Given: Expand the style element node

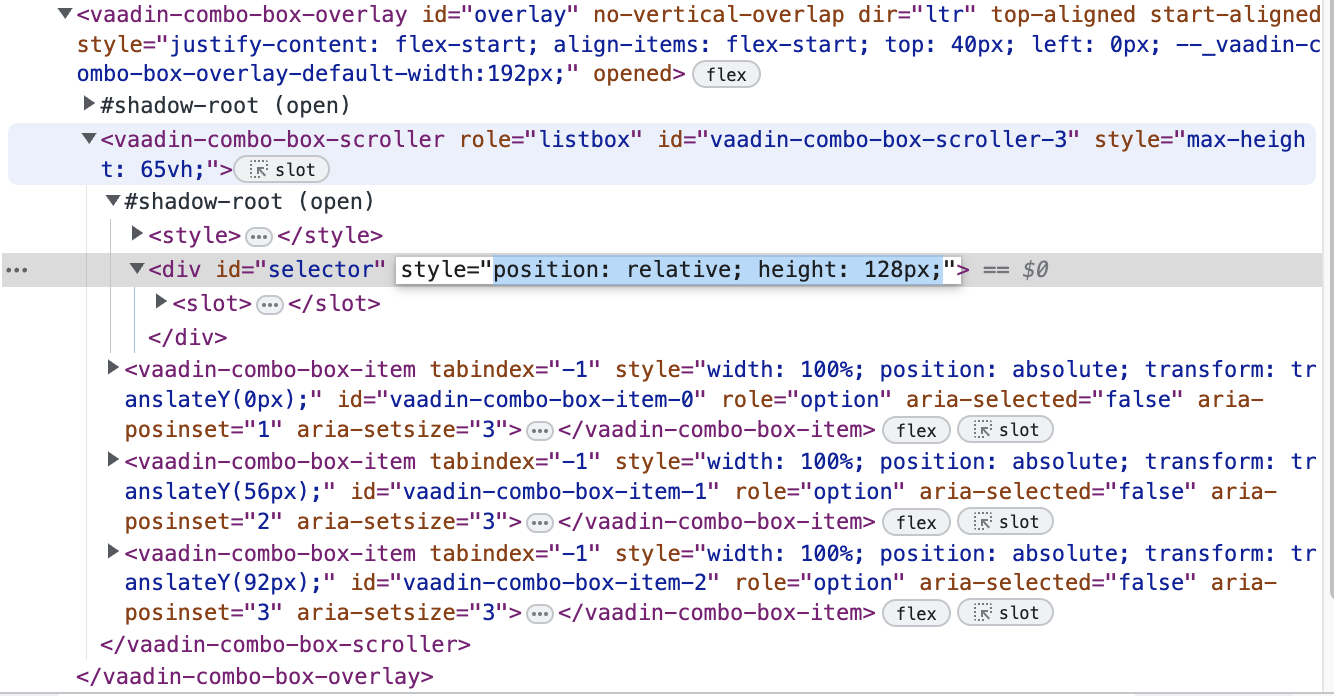Looking at the screenshot, I should [x=138, y=235].
